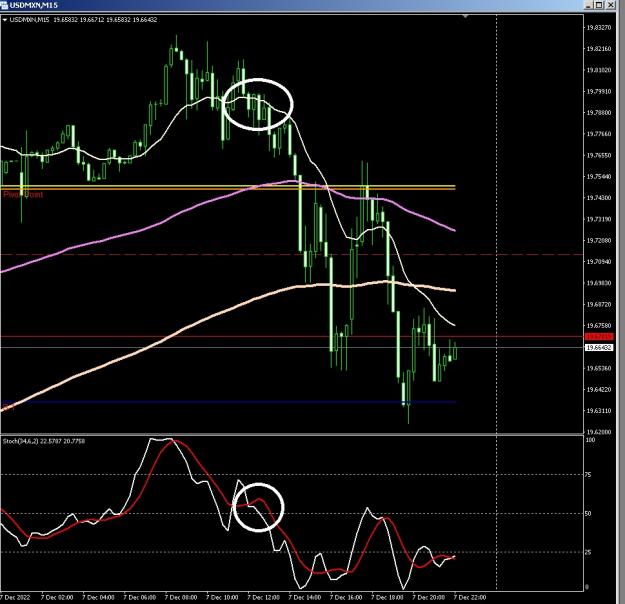Click the chart window icon in title bar
The height and width of the screenshot is (604, 625).
tap(4, 5)
